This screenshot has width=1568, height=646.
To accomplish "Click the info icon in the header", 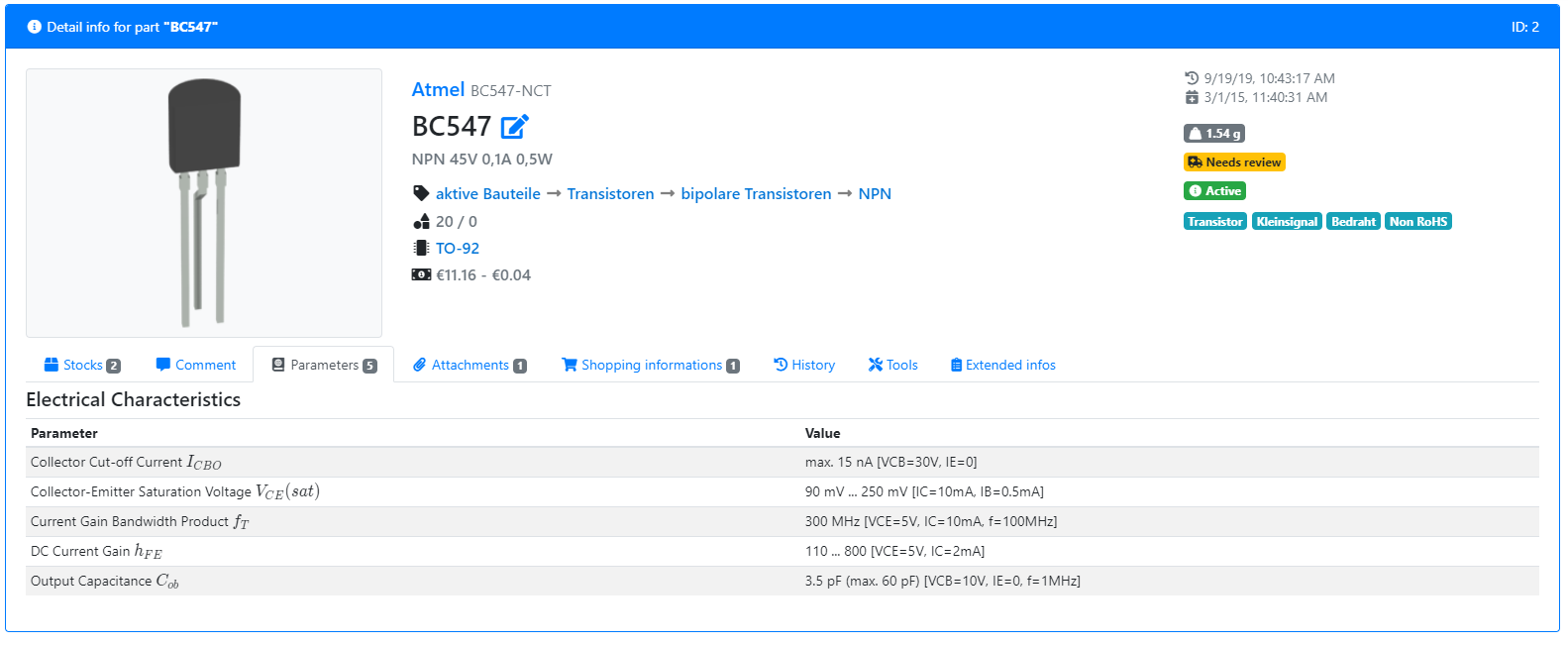I will click(35, 27).
